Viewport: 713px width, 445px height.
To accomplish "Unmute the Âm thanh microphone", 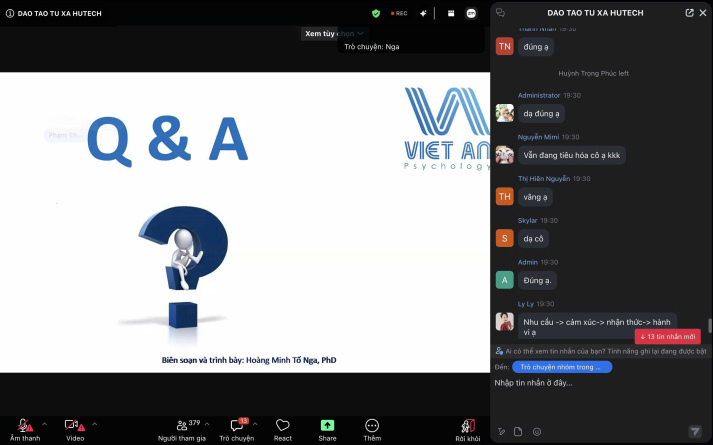I will tap(25, 430).
